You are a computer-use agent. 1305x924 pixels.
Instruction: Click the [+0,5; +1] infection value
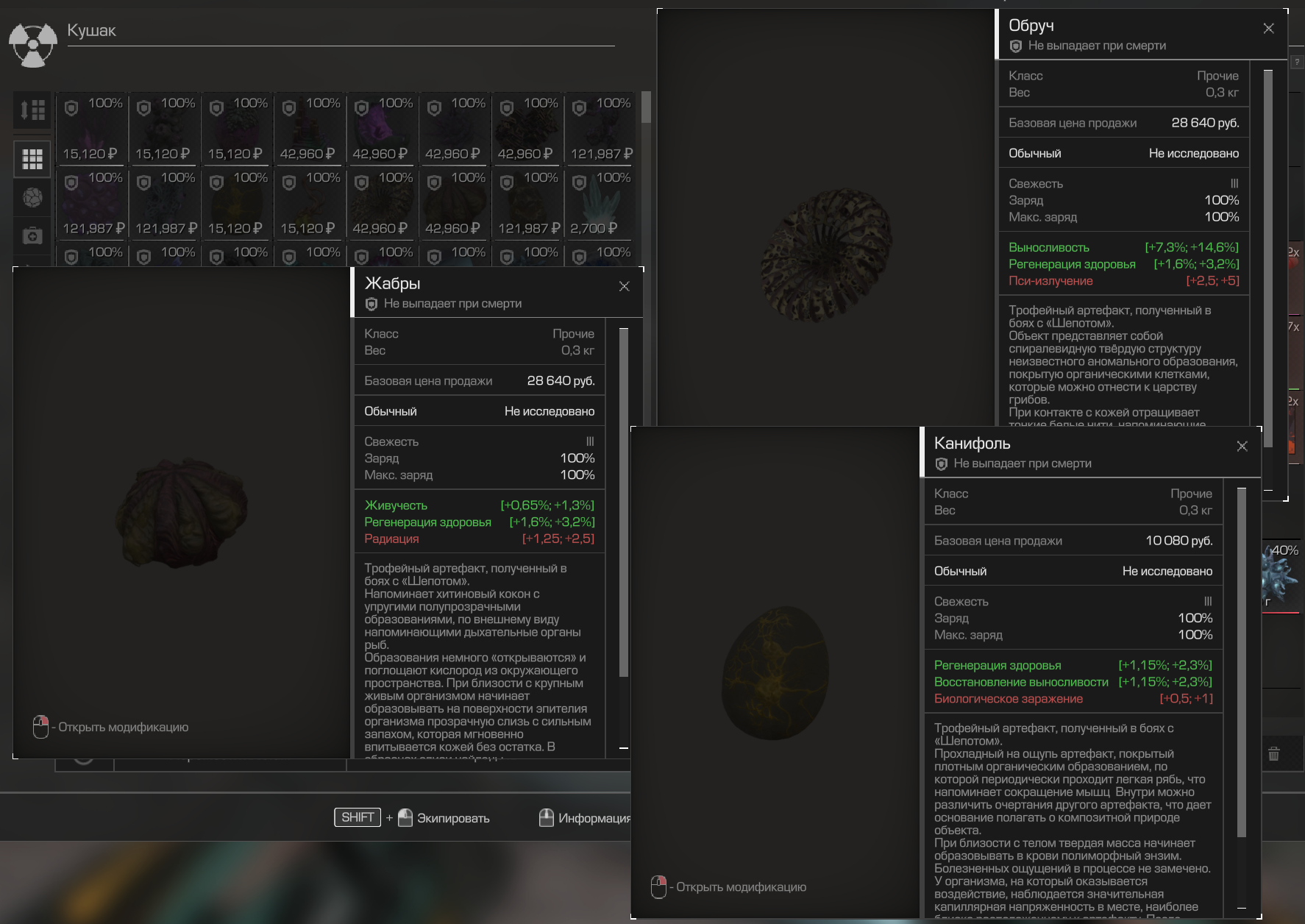tap(1186, 699)
